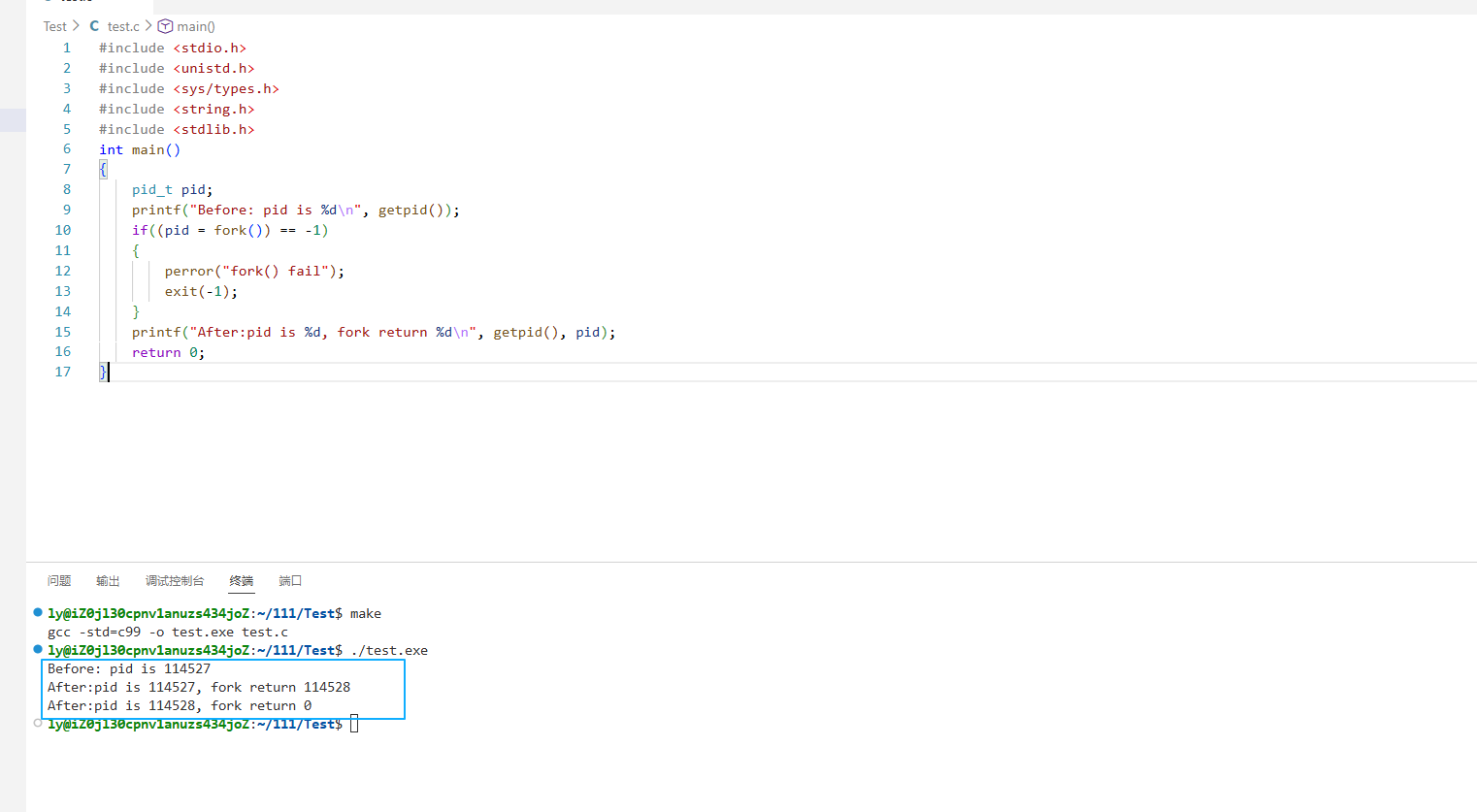Screen dimensions: 1477x812
Task: Click the exit(-1); statement
Action: pos(201,291)
